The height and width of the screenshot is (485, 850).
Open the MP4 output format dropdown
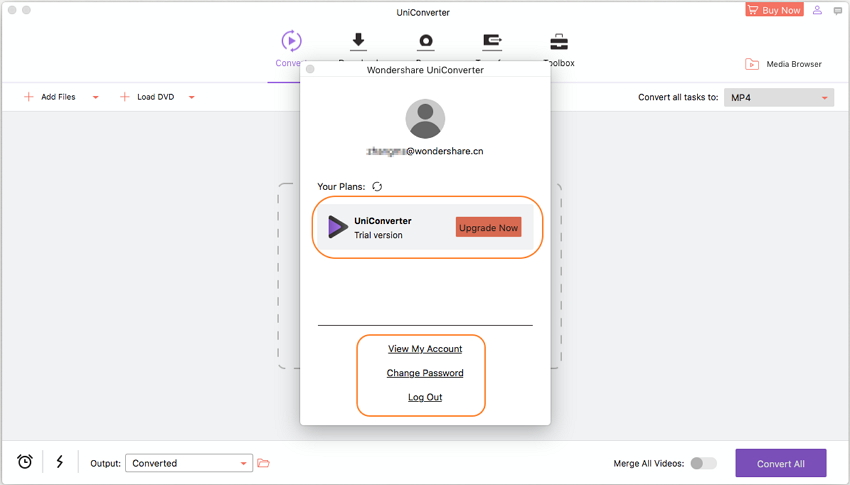(x=778, y=98)
